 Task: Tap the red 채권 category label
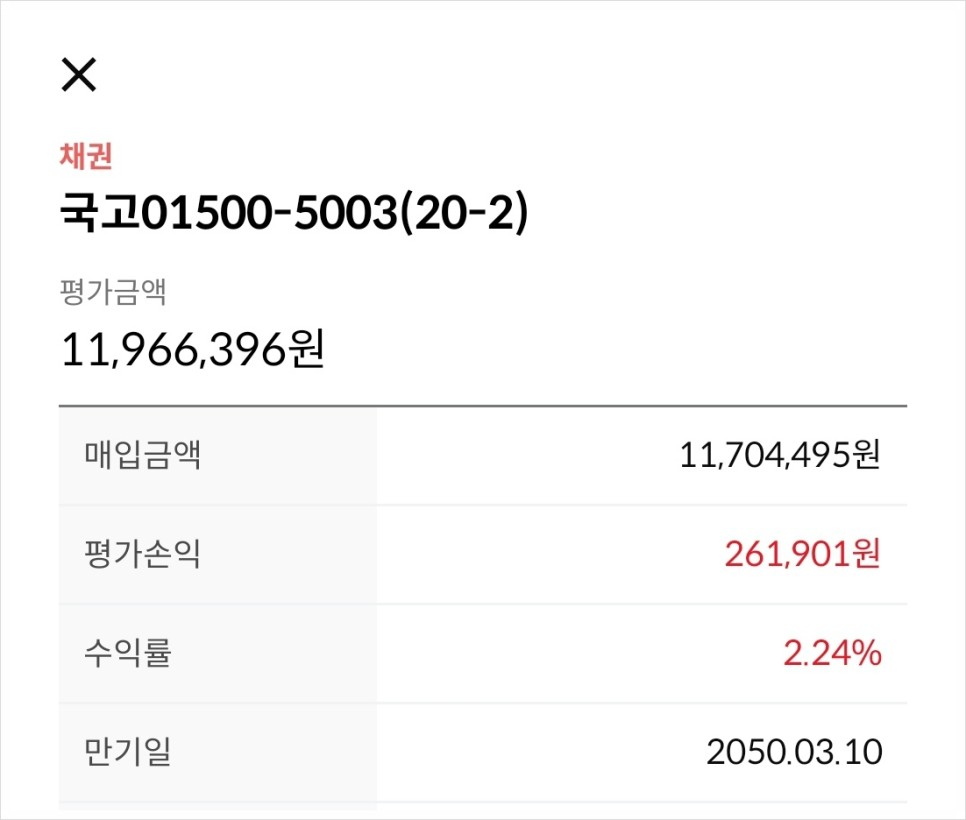[x=86, y=155]
